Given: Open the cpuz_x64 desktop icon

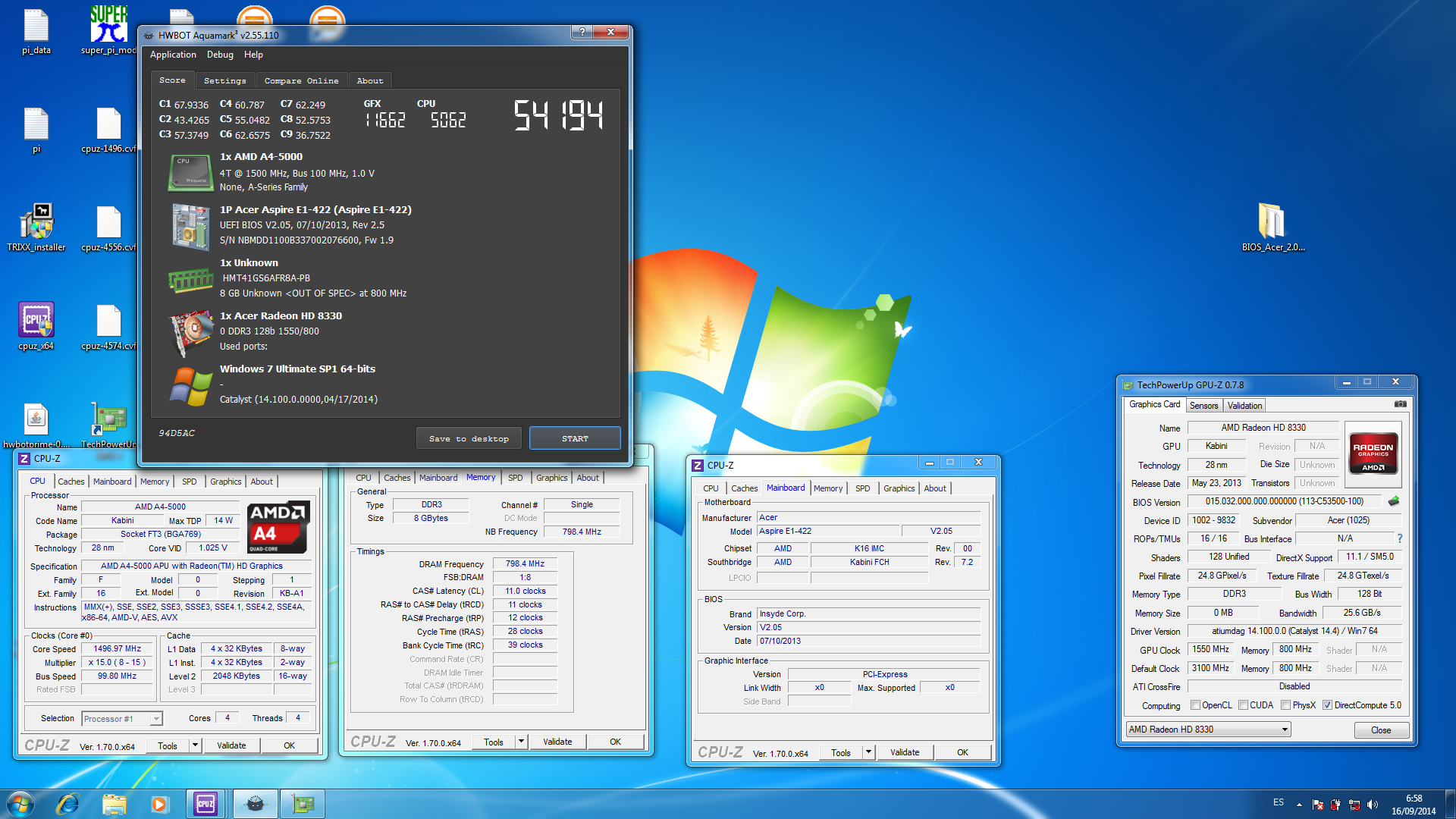Looking at the screenshot, I should tap(36, 326).
